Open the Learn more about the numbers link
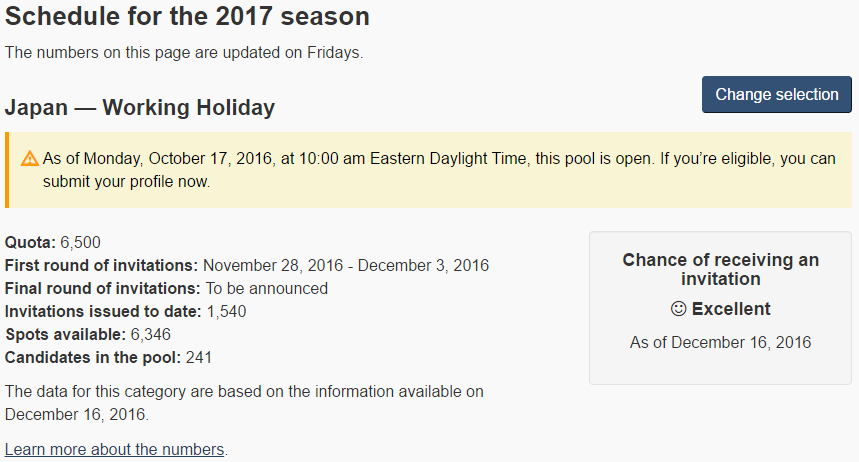Viewport: 859px width, 462px height. pos(114,449)
